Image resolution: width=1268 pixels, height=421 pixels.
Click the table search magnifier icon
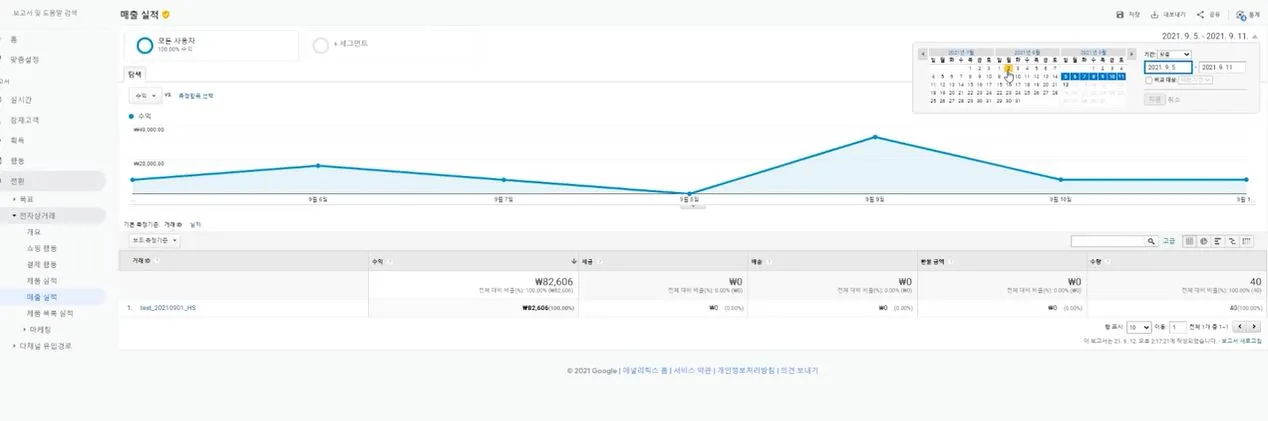pyautogui.click(x=1151, y=241)
